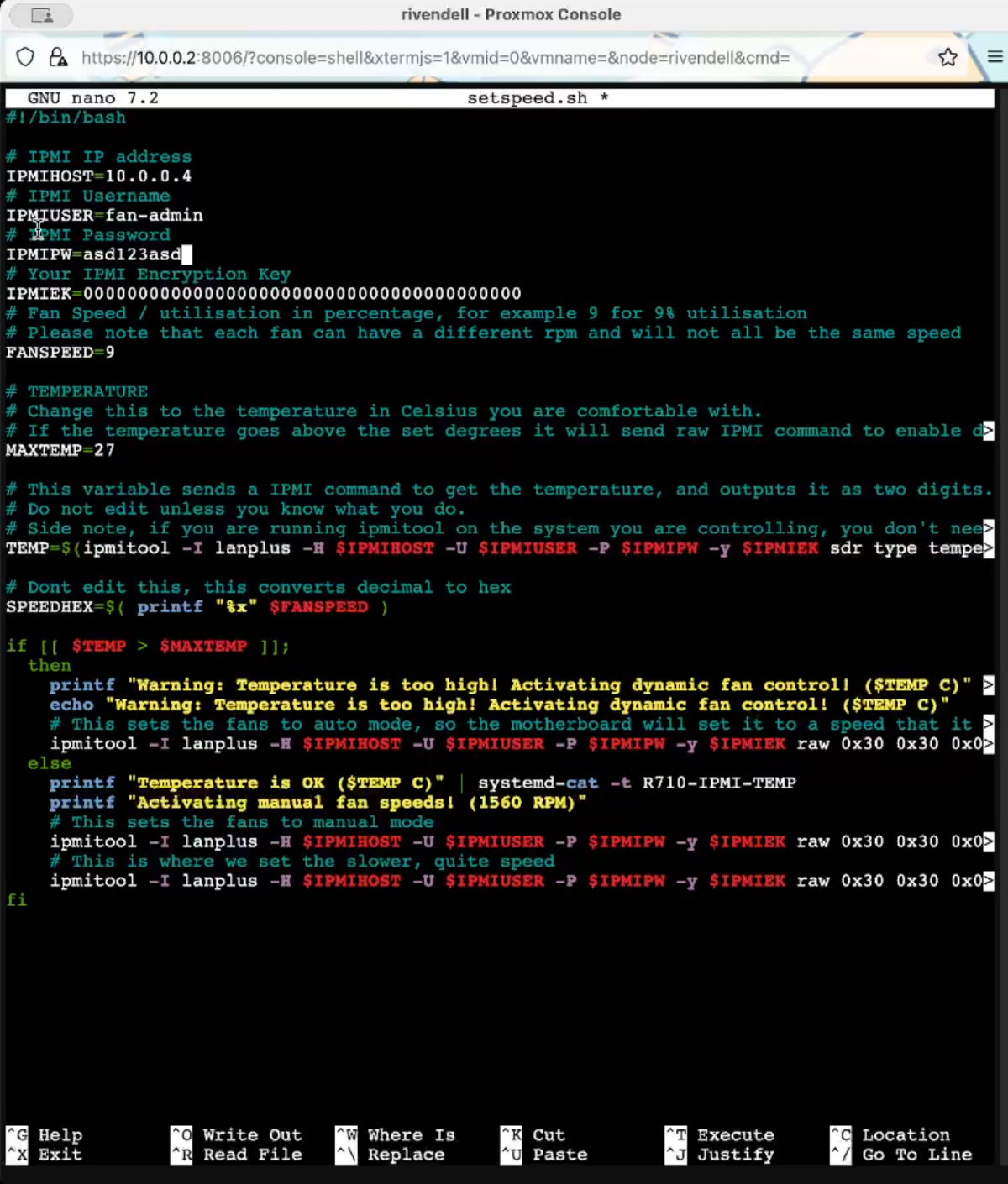Viewport: 1008px width, 1184px height.
Task: Click the Read File shortcut label
Action: [x=251, y=1155]
